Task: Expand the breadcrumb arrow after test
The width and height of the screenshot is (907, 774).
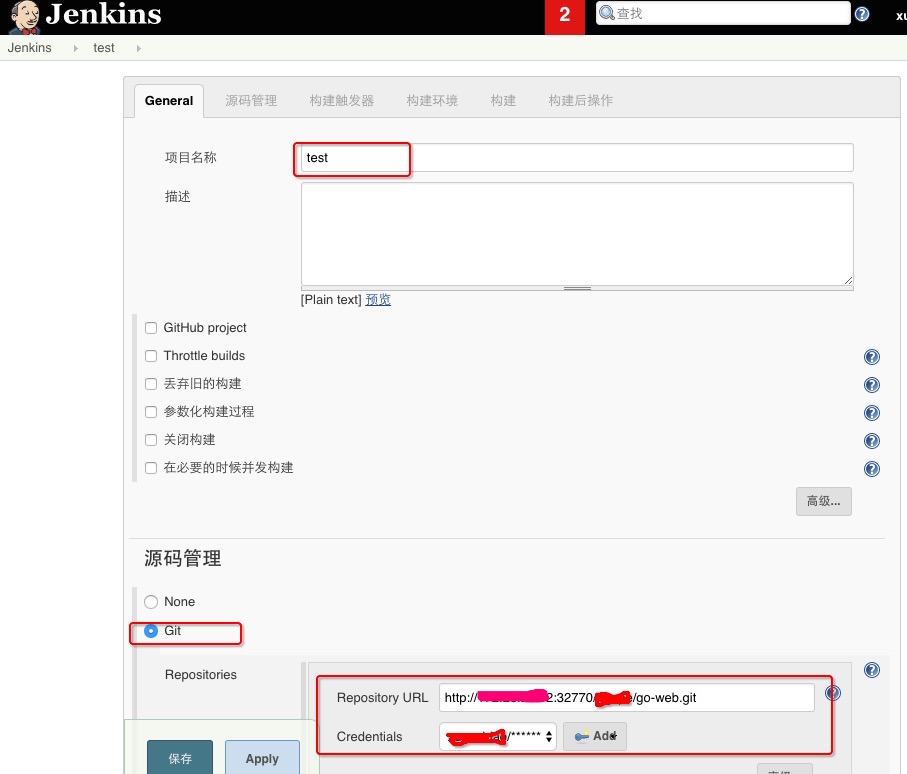Action: coord(138,48)
